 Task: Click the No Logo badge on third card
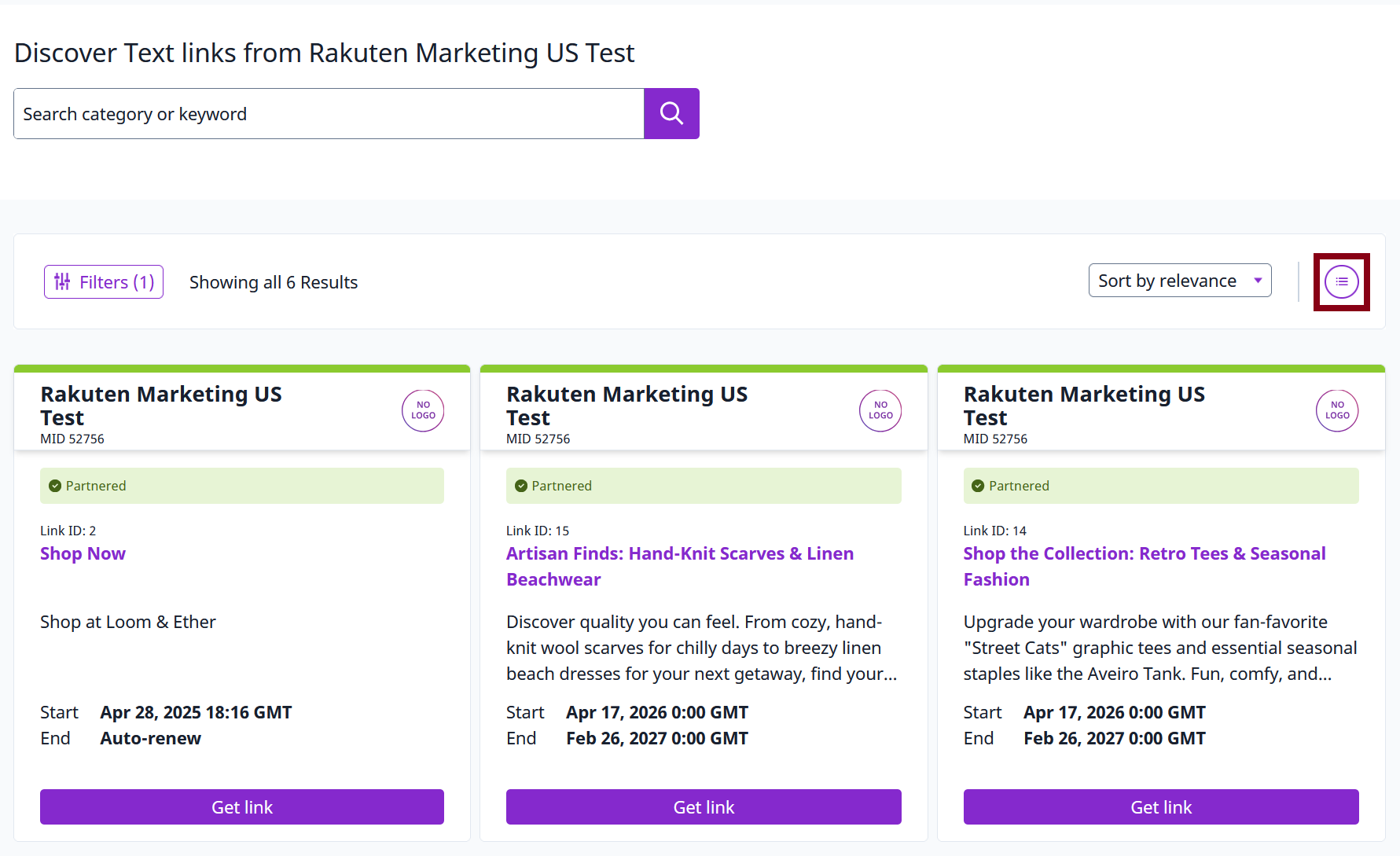click(1337, 410)
